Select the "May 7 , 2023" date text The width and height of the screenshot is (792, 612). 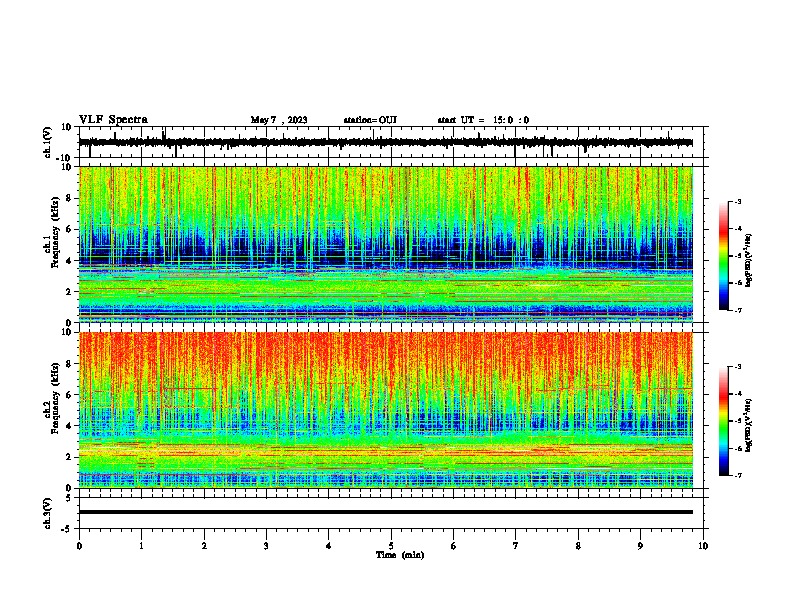click(279, 120)
